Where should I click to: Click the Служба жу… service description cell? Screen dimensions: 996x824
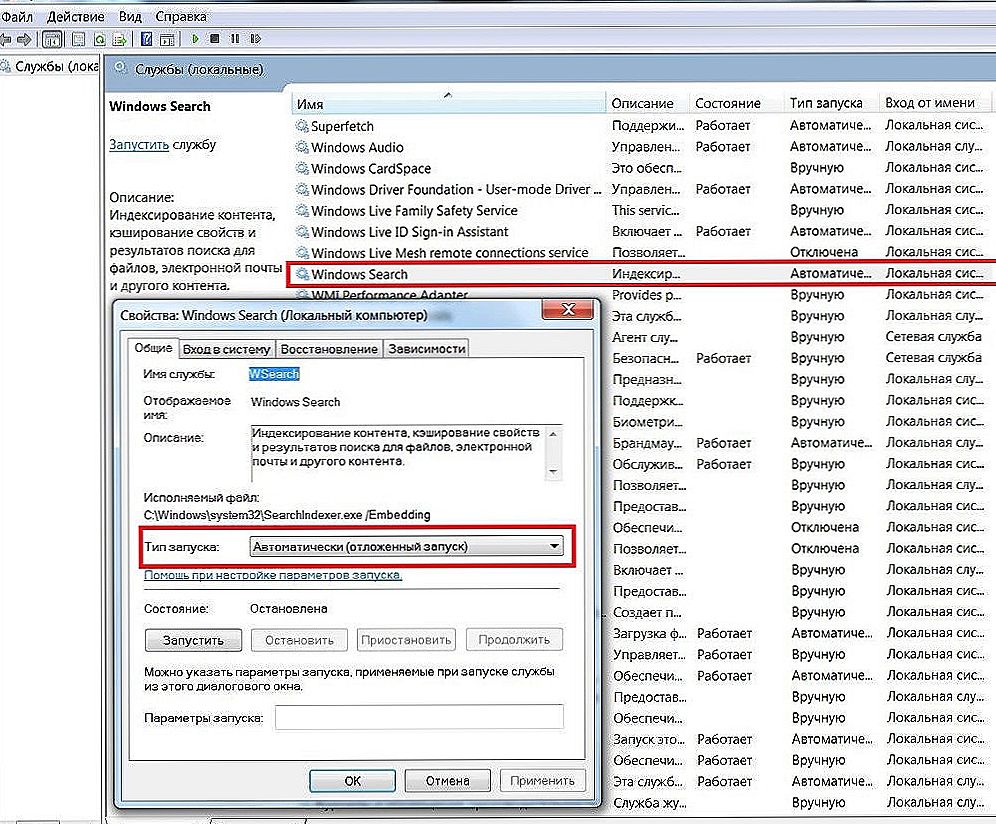click(x=650, y=803)
